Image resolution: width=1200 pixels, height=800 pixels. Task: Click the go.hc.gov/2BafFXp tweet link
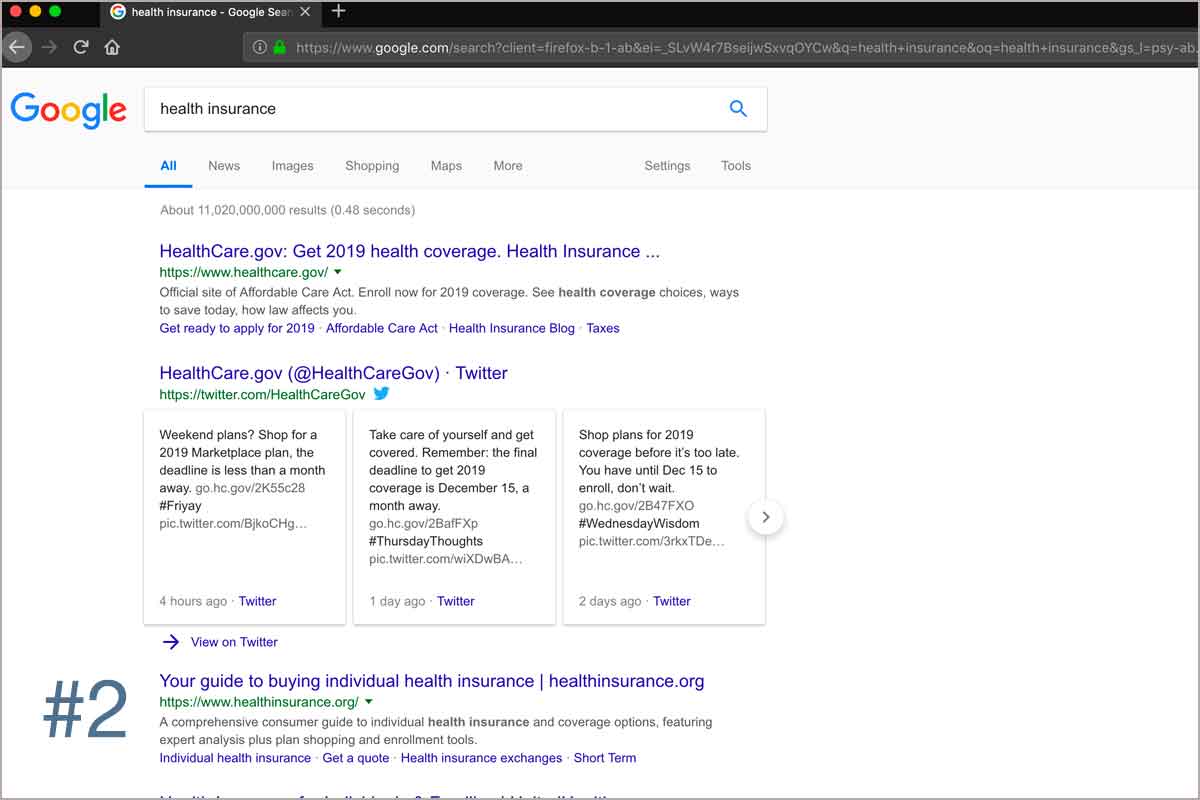click(424, 523)
